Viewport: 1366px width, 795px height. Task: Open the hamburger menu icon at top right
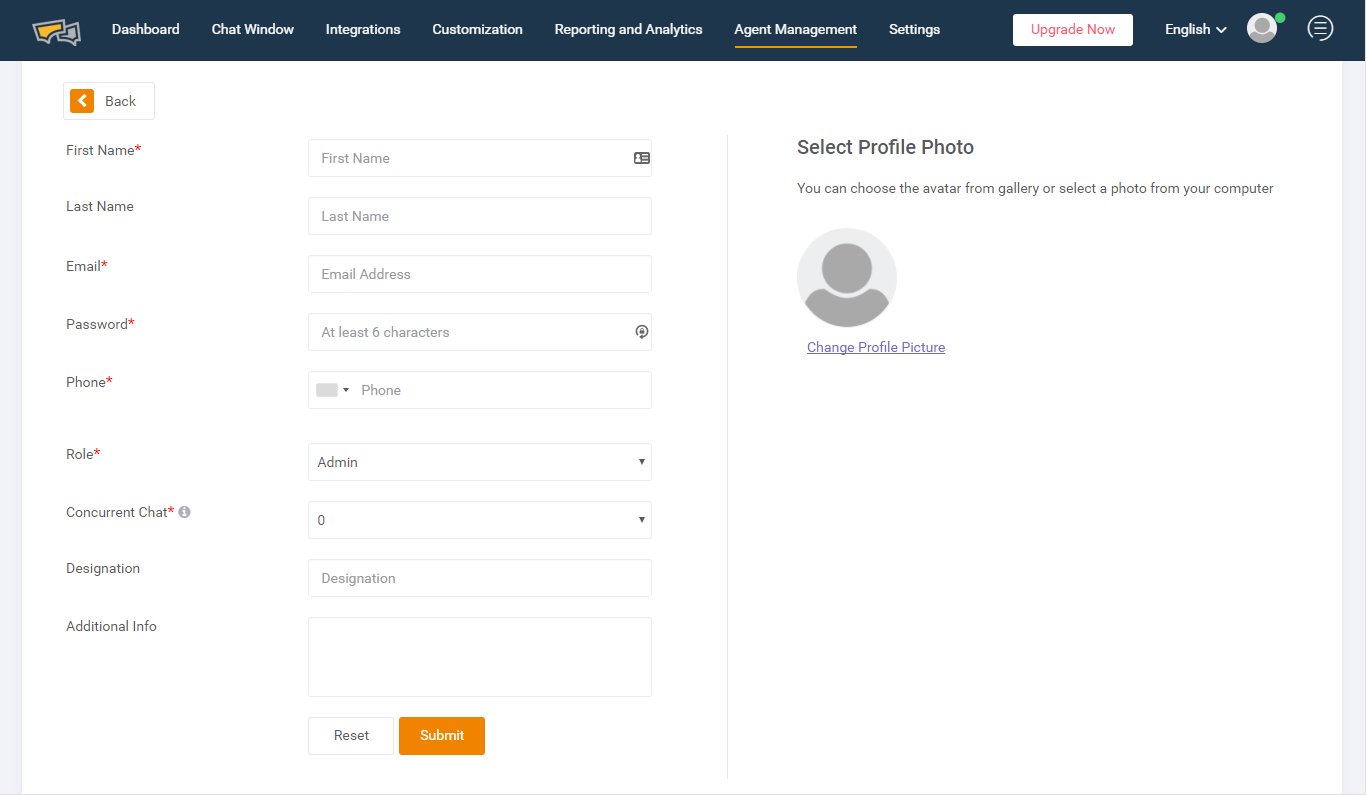1320,29
